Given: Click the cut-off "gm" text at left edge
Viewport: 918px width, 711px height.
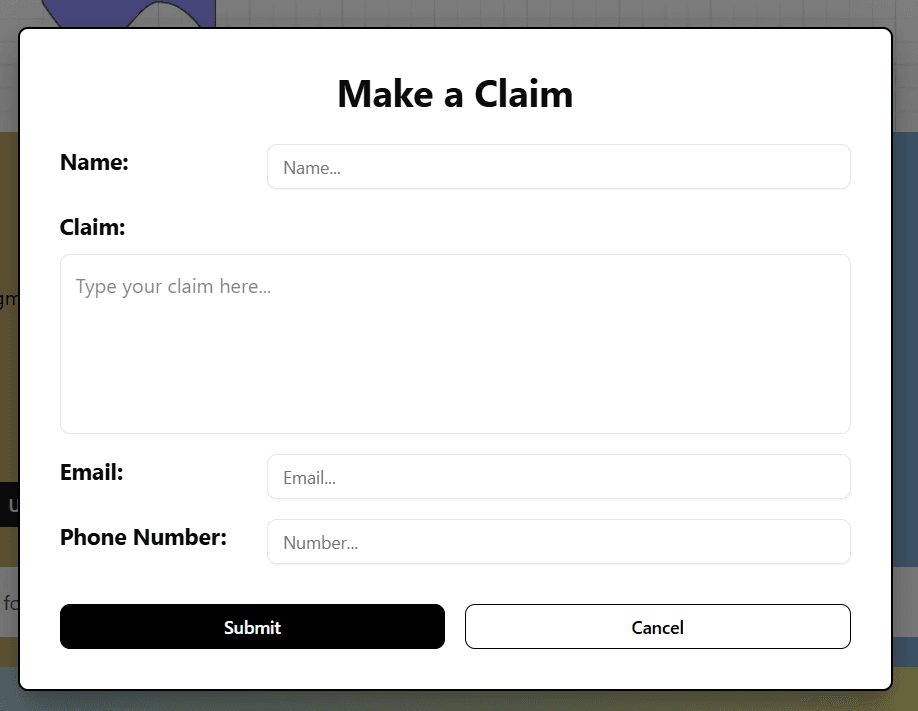Looking at the screenshot, I should [8, 299].
